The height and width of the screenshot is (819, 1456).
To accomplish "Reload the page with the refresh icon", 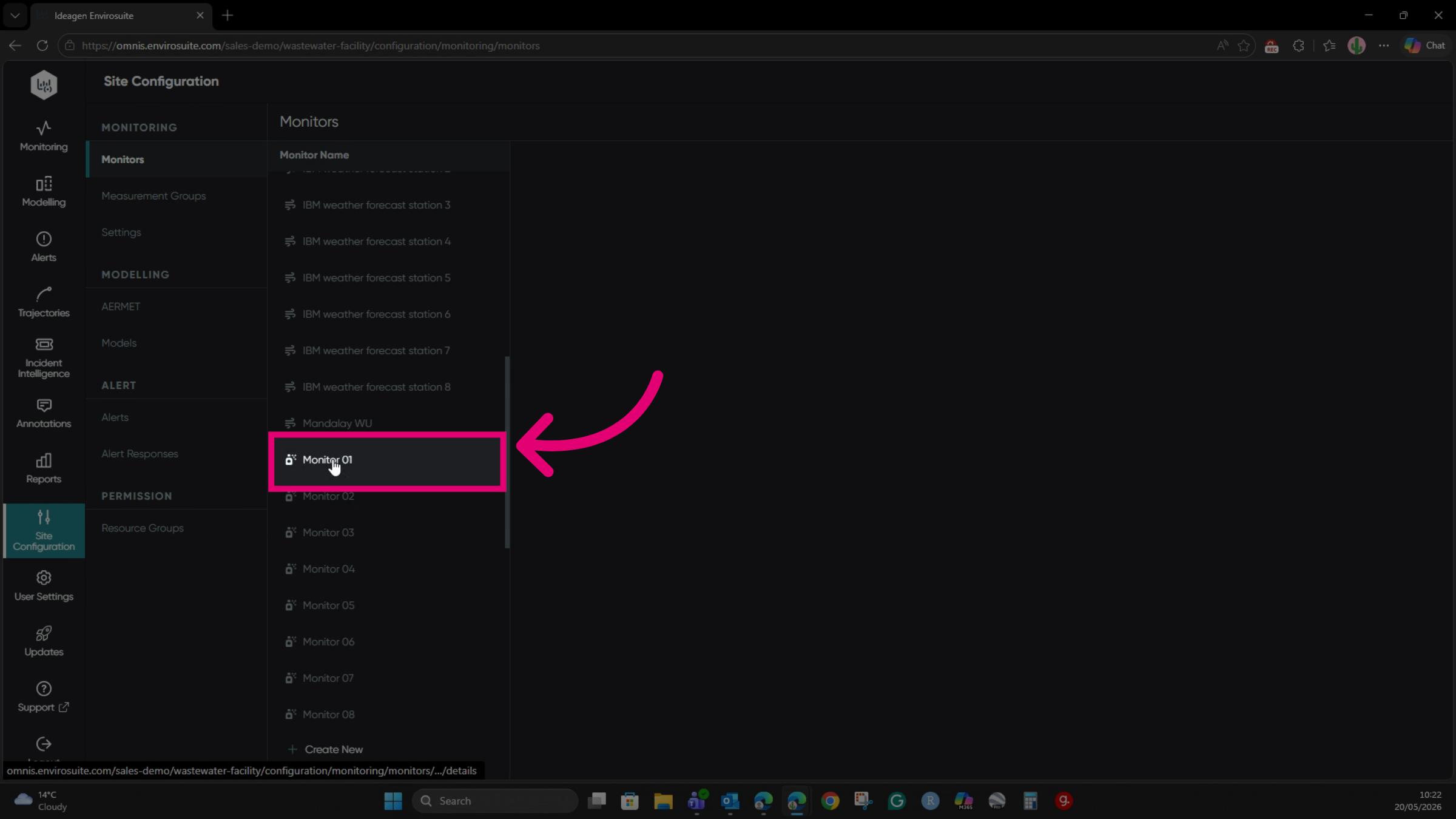I will (x=42, y=45).
